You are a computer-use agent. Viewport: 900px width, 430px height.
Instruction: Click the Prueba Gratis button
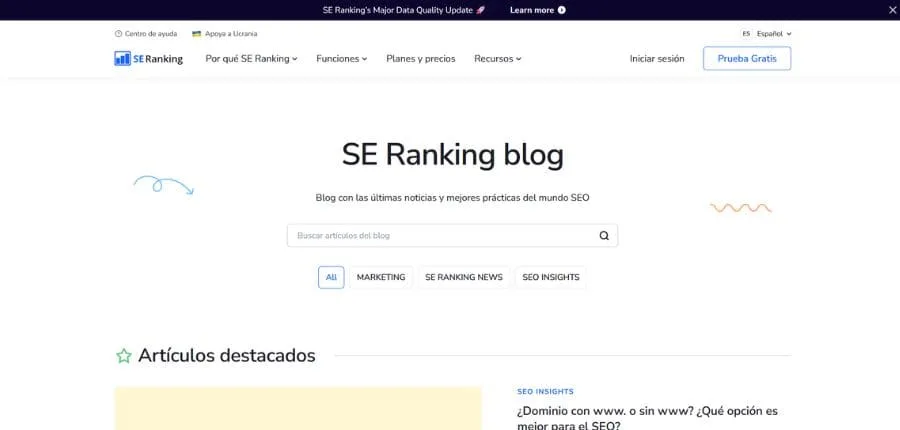746,59
